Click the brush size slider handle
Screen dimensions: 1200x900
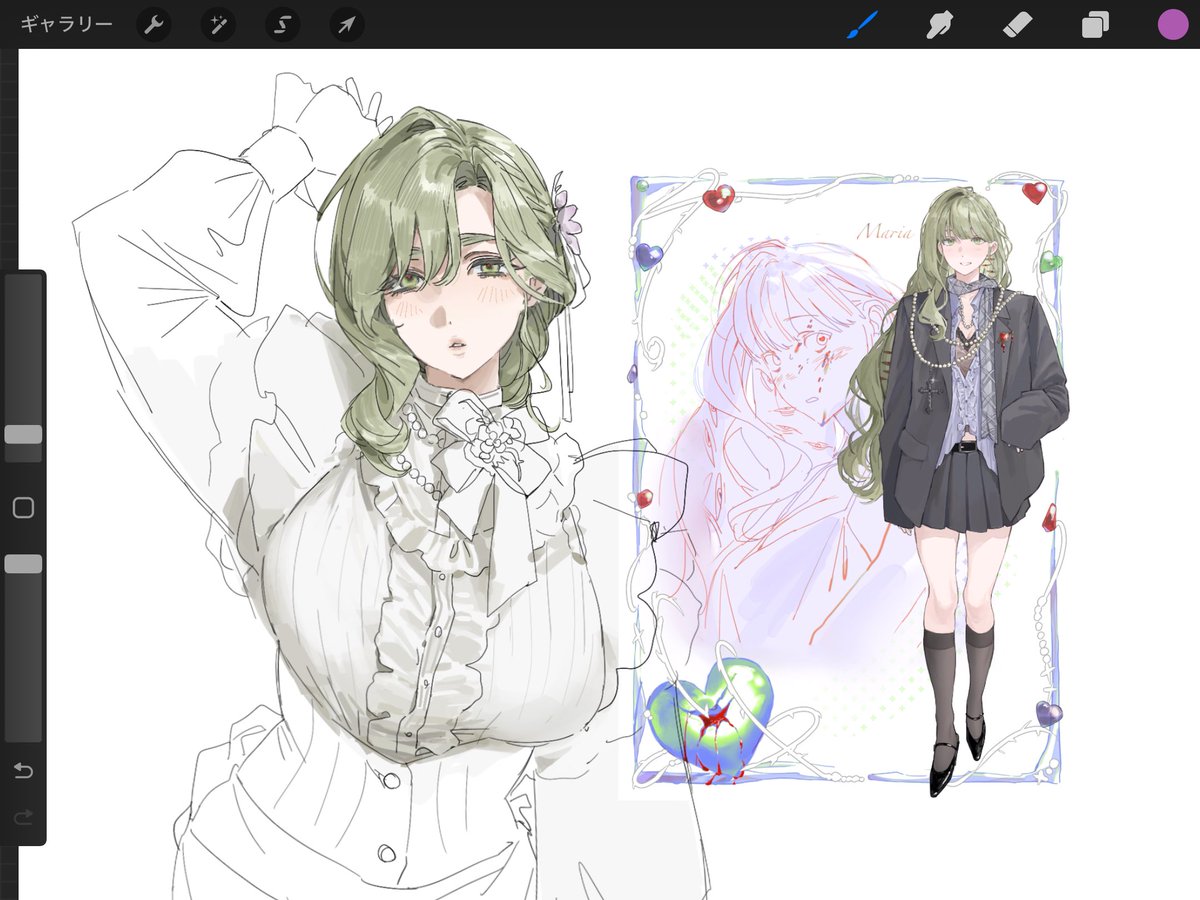click(x=23, y=434)
